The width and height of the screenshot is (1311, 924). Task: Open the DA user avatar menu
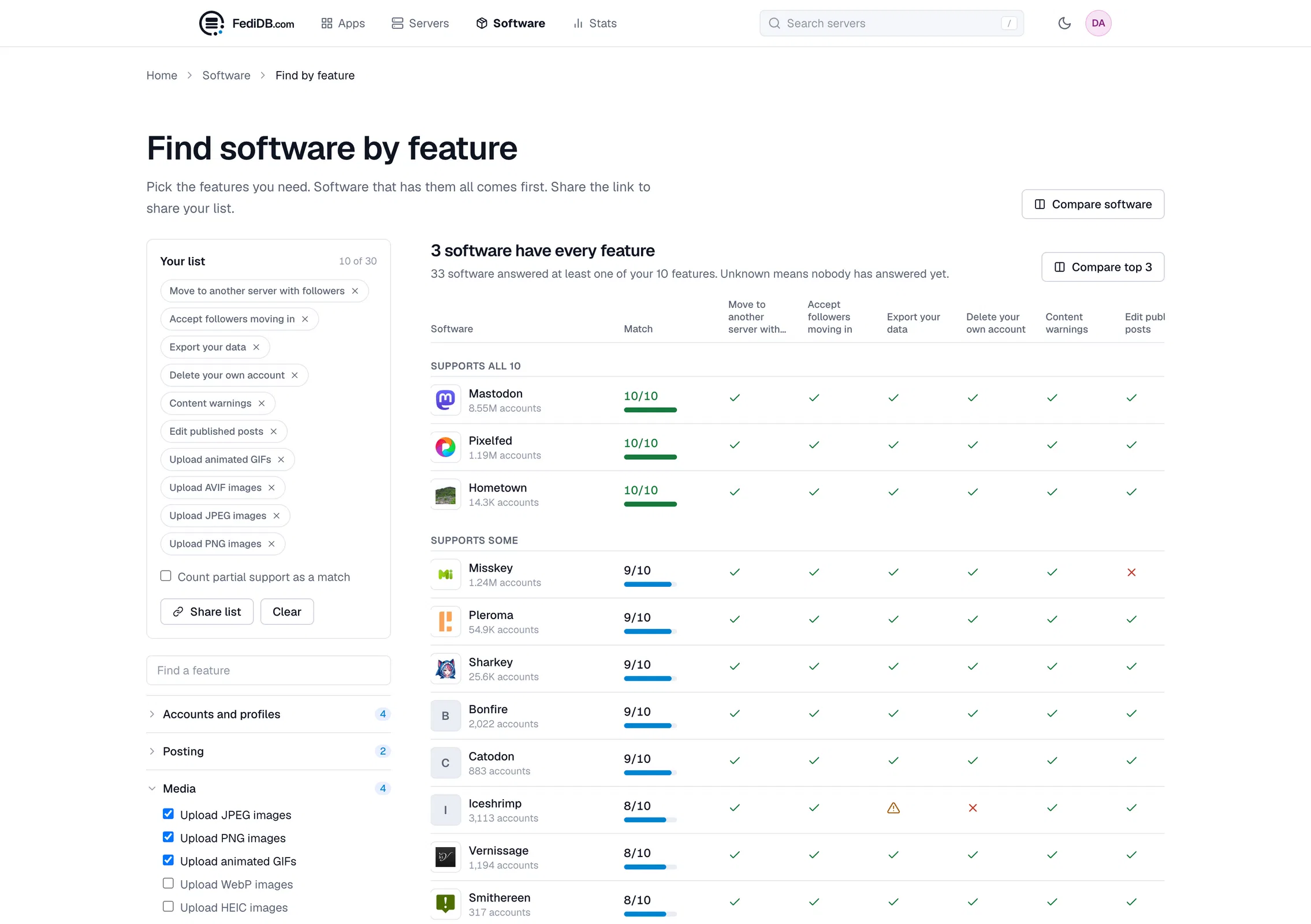tap(1098, 23)
